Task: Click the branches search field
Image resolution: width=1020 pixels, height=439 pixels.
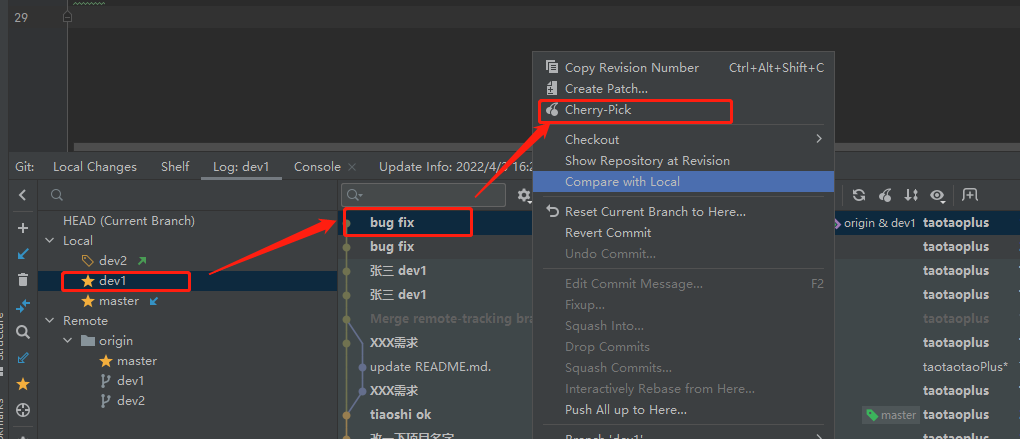Action: pos(189,195)
